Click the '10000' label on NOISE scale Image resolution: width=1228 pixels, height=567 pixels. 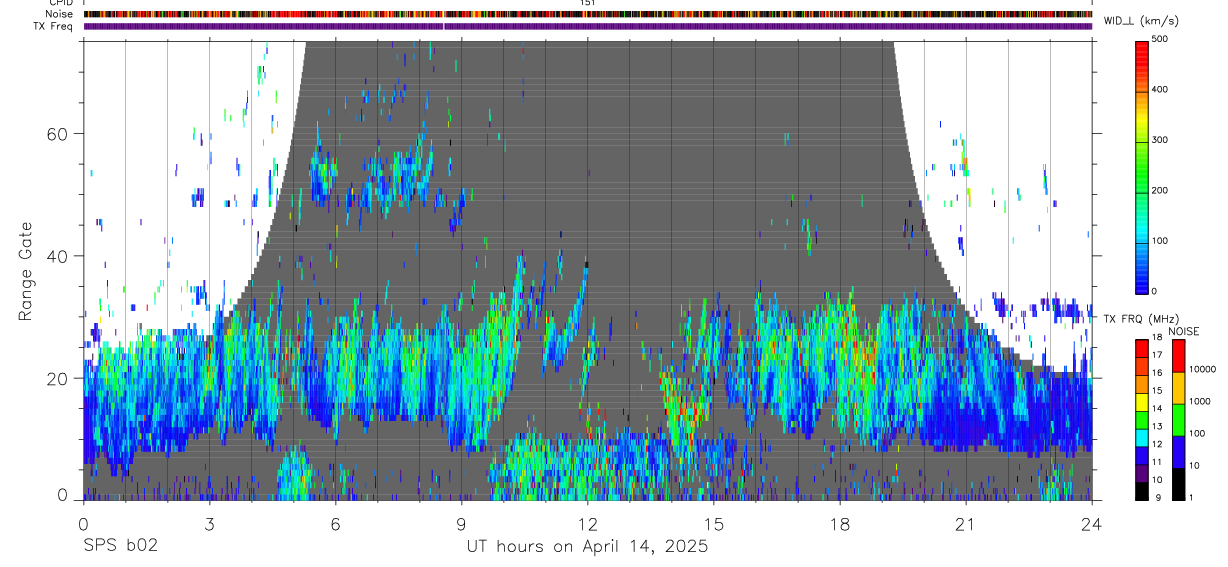pos(1202,370)
